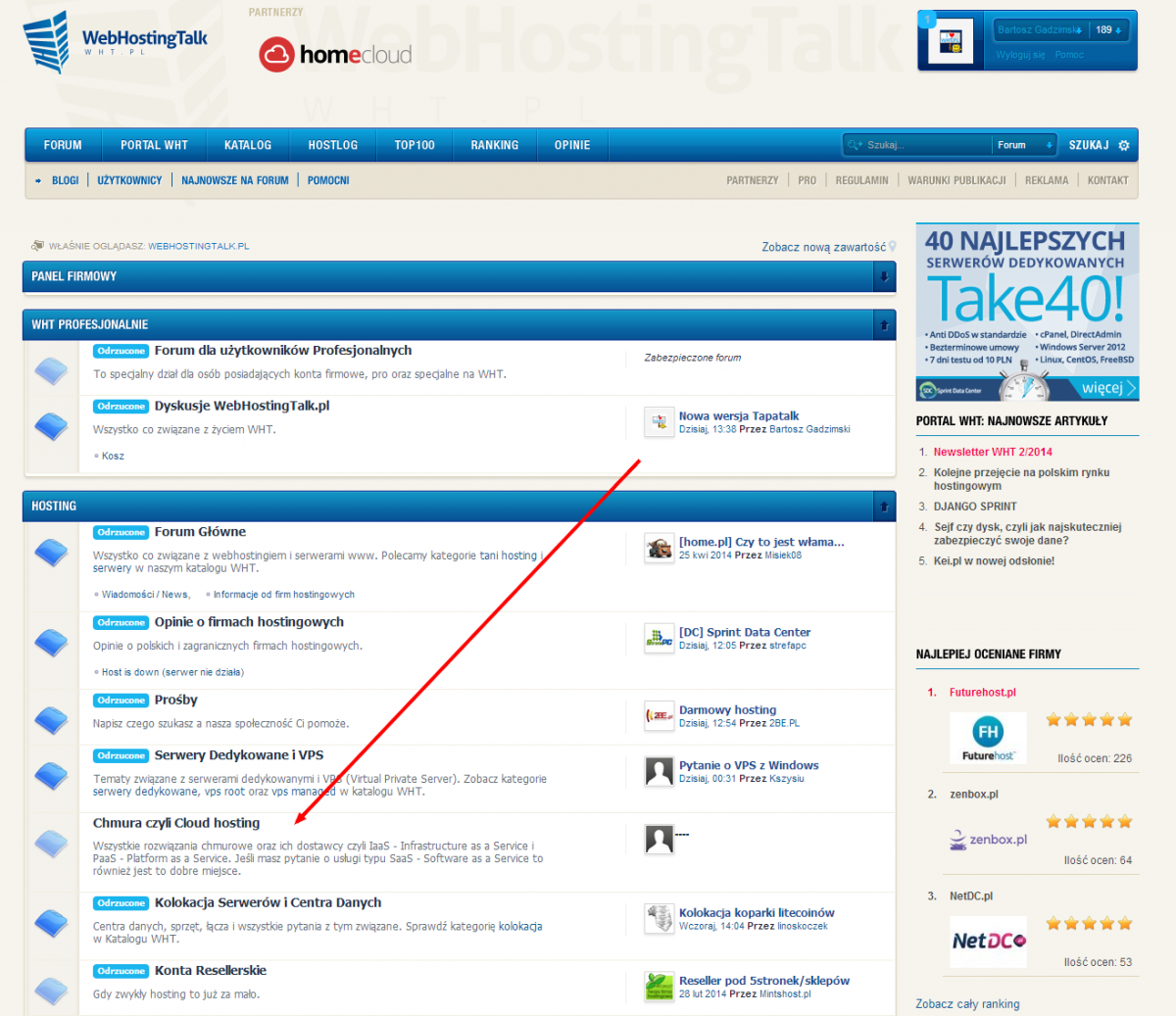
Task: Open 2BE avatar next to Darmowy hosting
Action: [659, 716]
